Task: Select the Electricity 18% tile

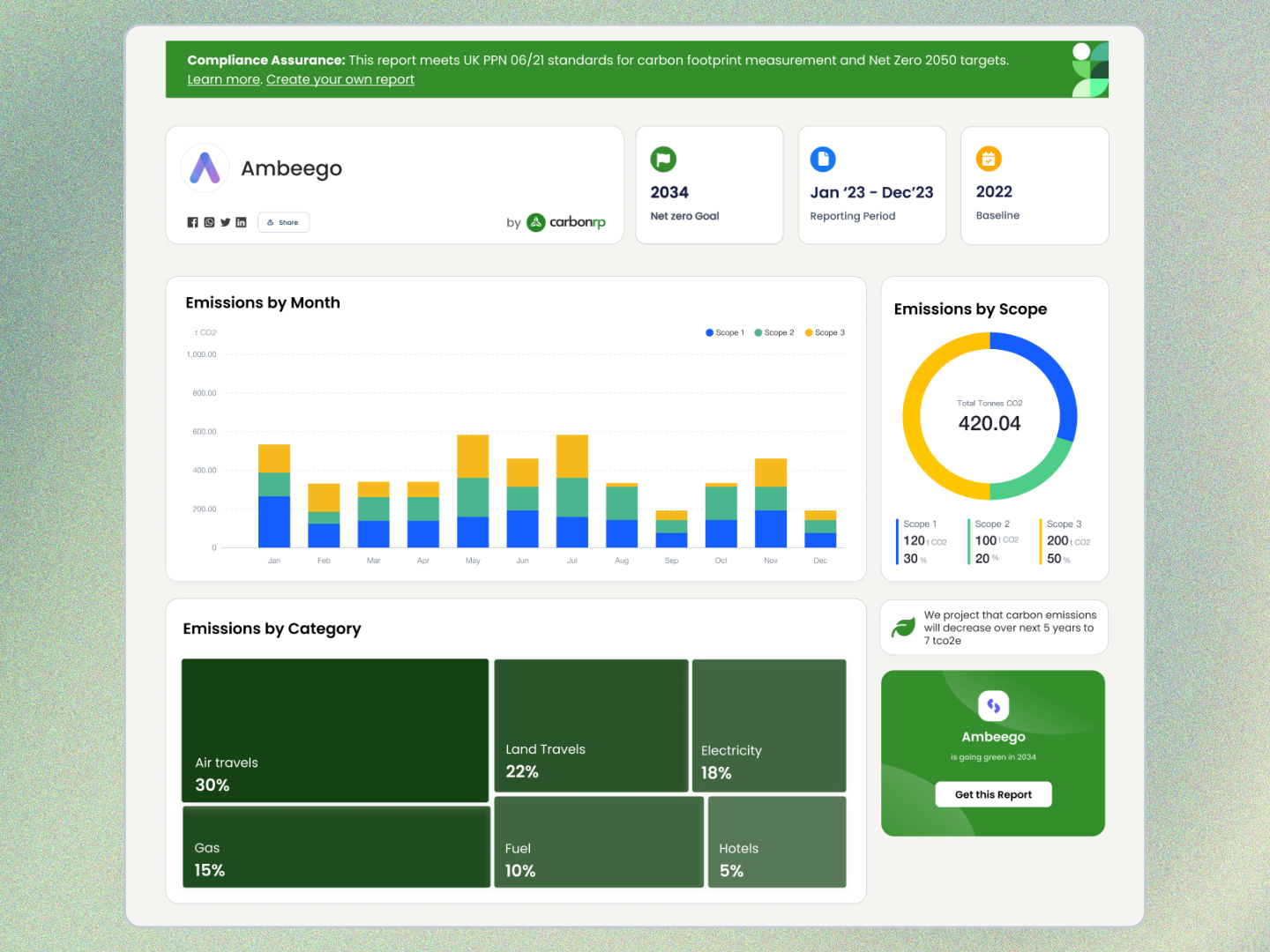Action: pos(769,725)
